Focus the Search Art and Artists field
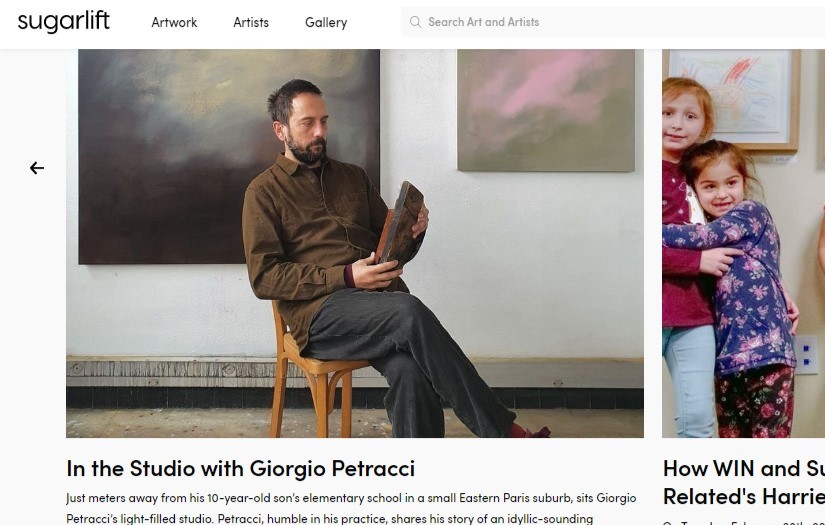The width and height of the screenshot is (825, 525). pyautogui.click(x=600, y=22)
